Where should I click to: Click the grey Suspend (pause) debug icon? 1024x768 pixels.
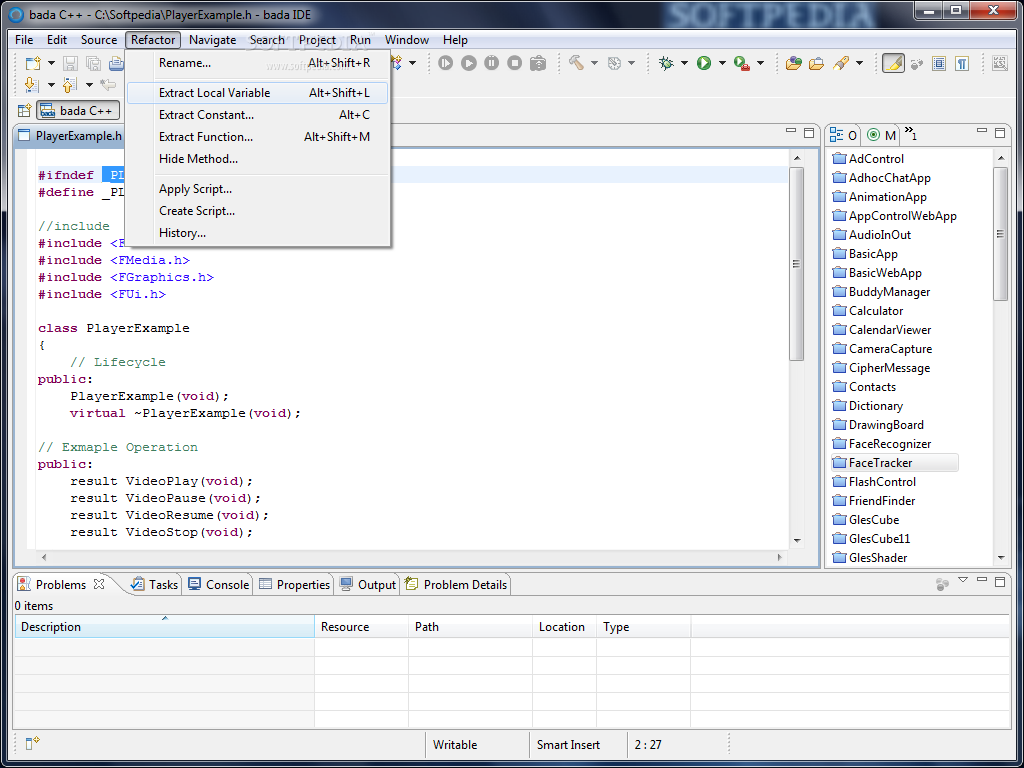(x=492, y=63)
